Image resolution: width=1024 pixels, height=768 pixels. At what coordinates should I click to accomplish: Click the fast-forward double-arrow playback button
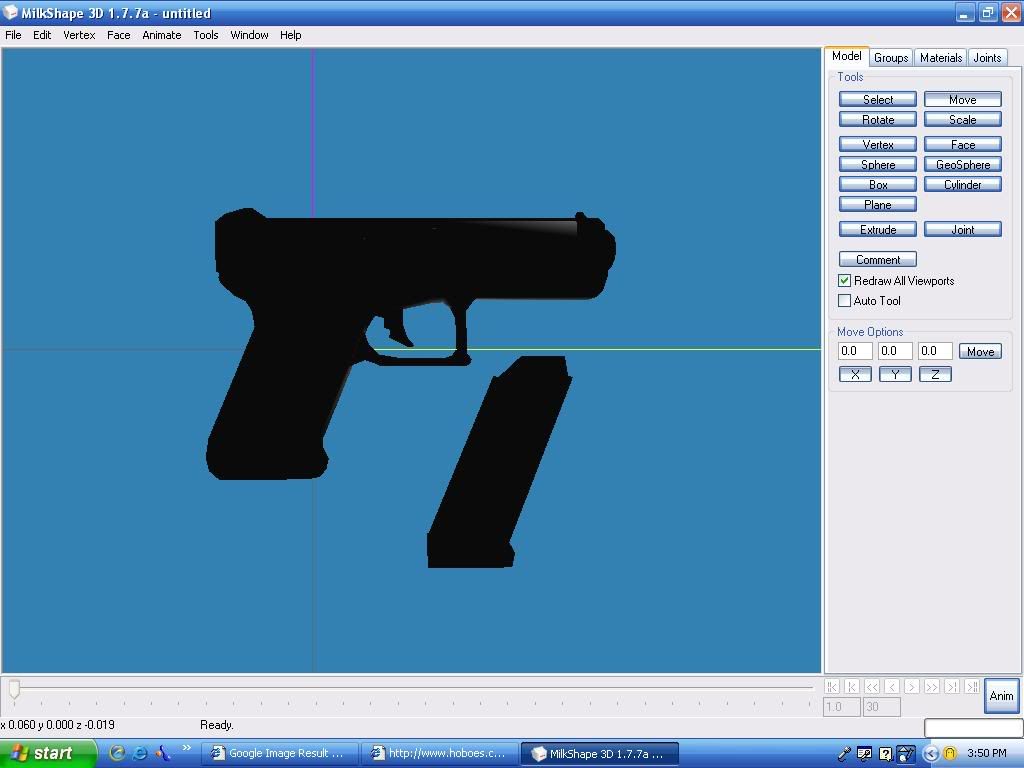click(932, 686)
